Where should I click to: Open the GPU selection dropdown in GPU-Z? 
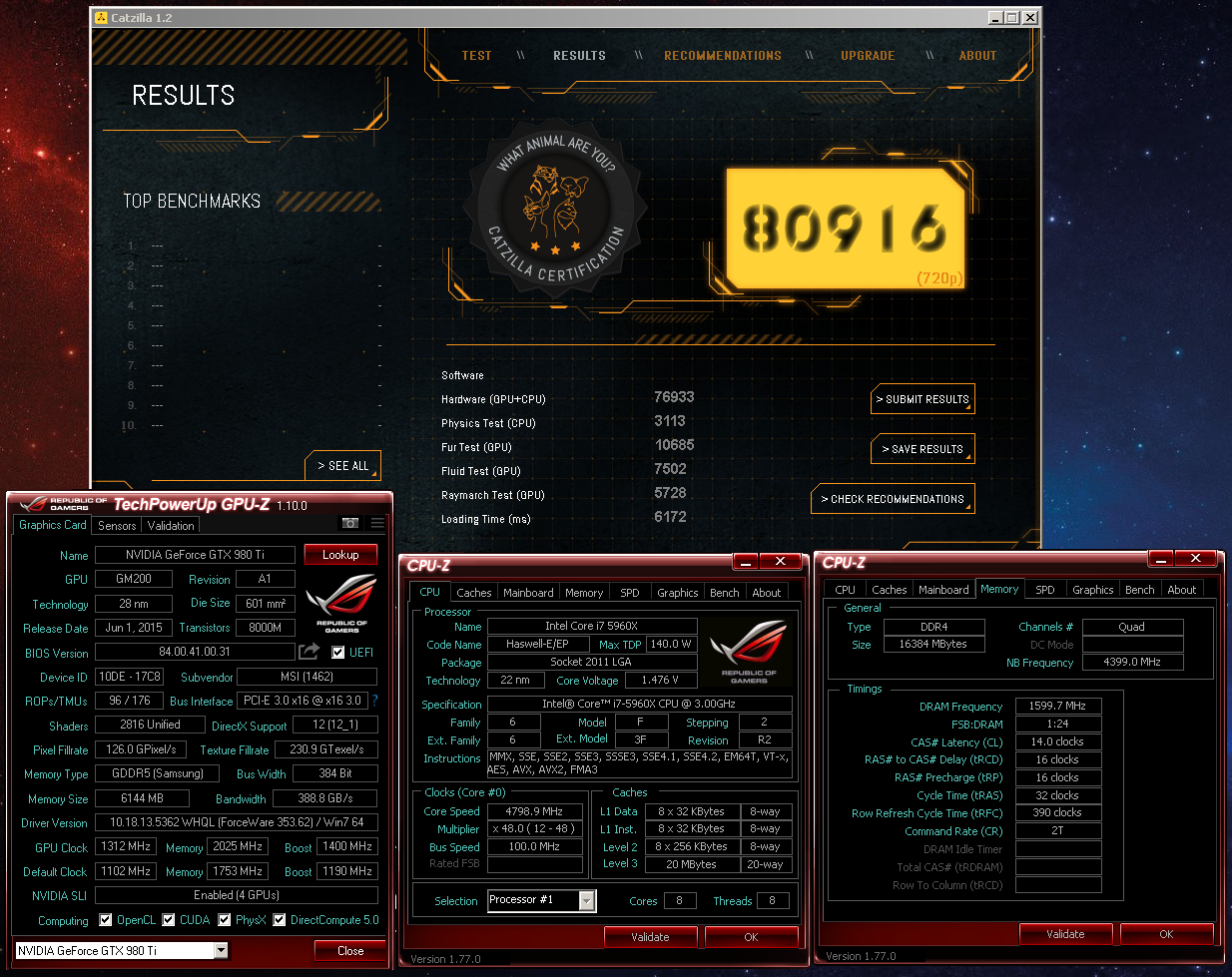click(x=221, y=951)
